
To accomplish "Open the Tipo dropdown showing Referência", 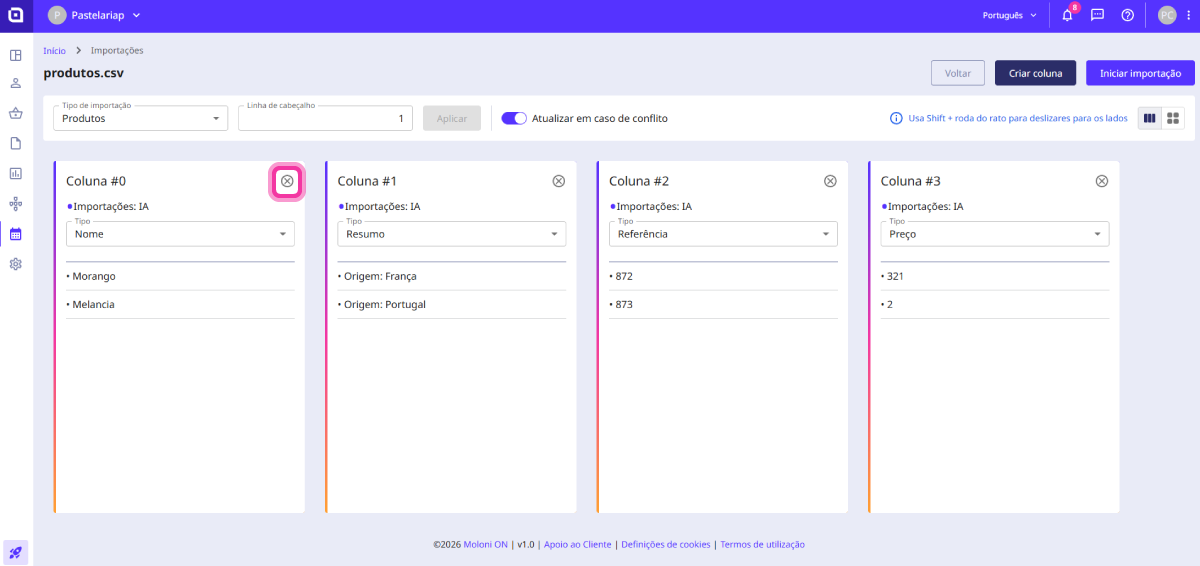I will point(723,234).
